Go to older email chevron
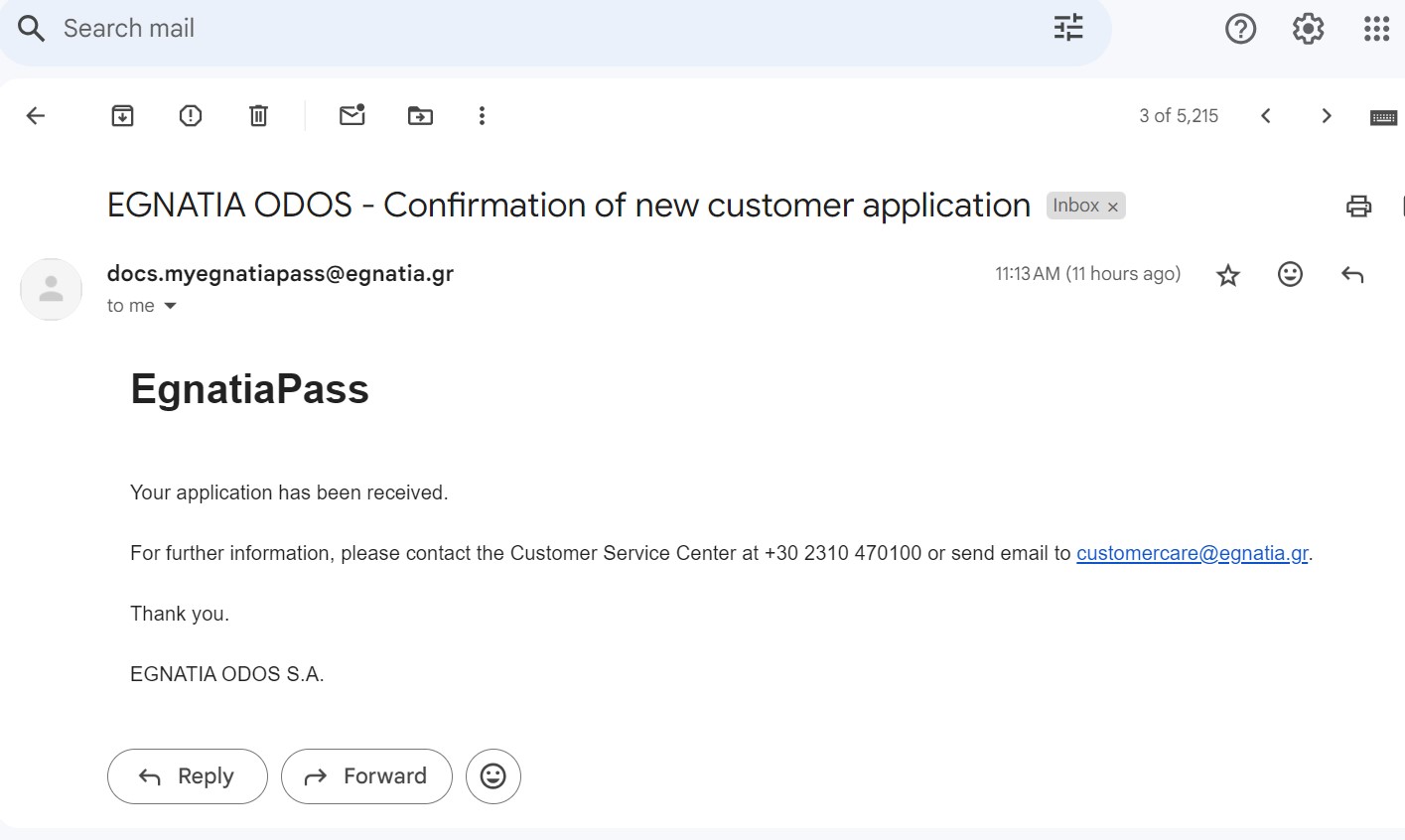This screenshot has width=1405, height=840. [x=1327, y=116]
